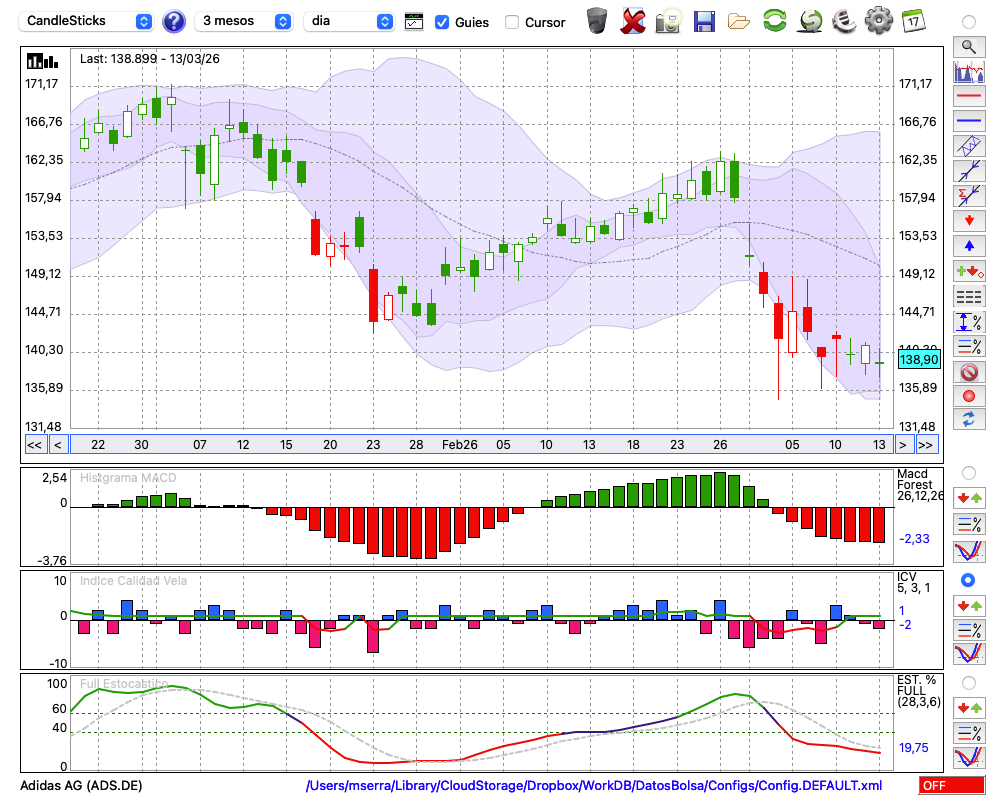Jump to start with << button
The width and height of the screenshot is (1000, 800).
pos(34,445)
